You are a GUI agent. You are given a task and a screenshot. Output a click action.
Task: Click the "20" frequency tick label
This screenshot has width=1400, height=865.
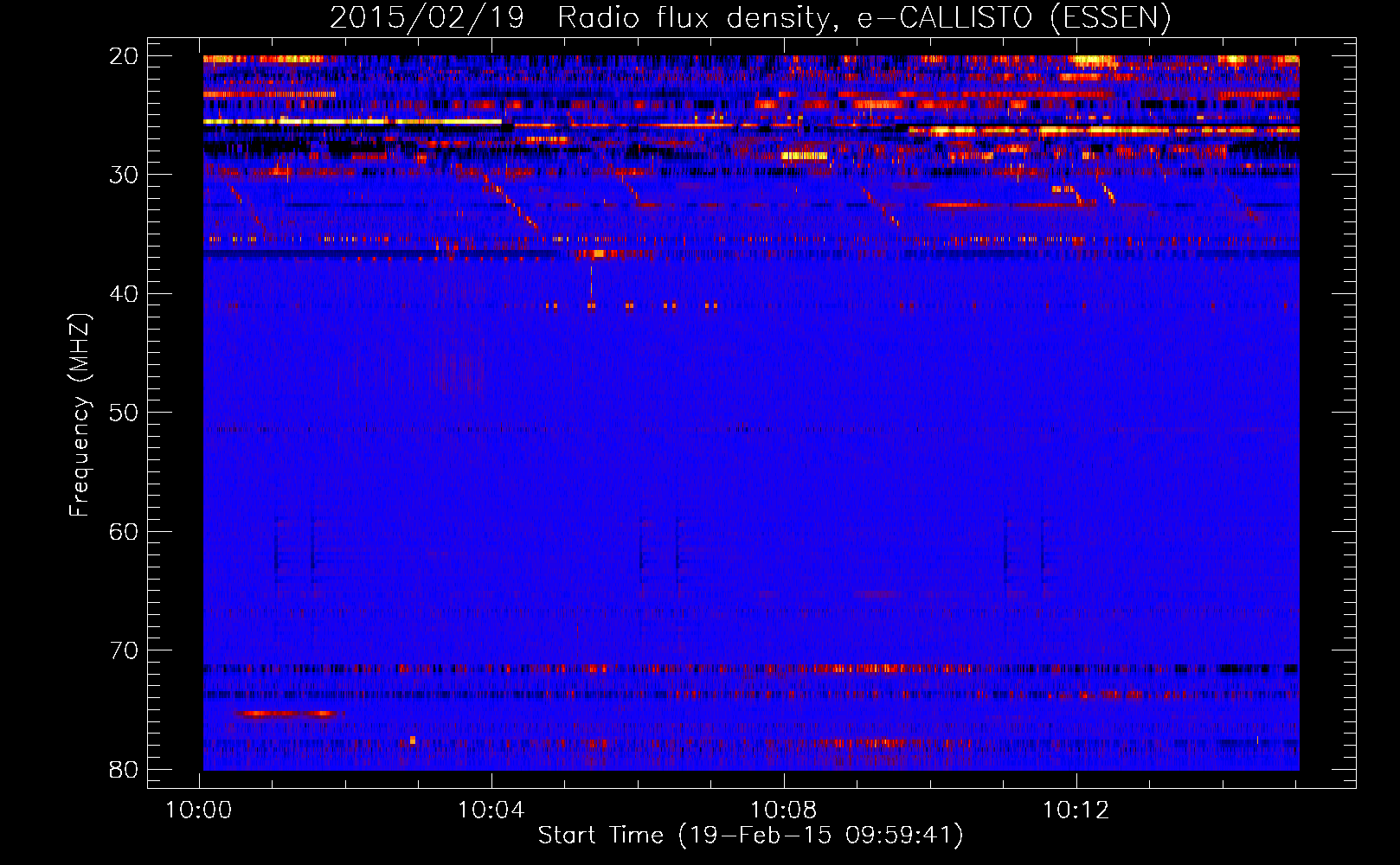click(125, 56)
